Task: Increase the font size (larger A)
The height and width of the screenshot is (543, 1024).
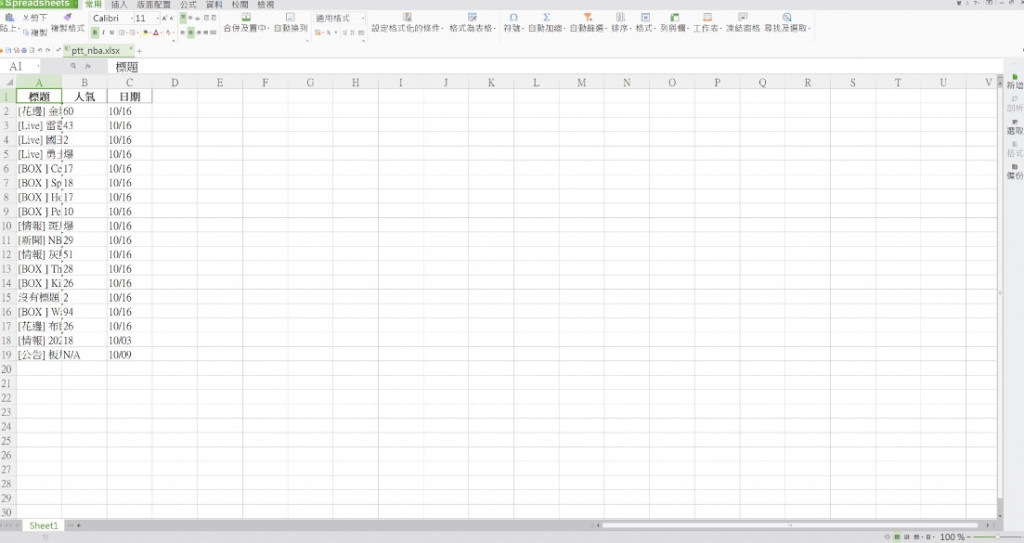Action: click(x=165, y=18)
